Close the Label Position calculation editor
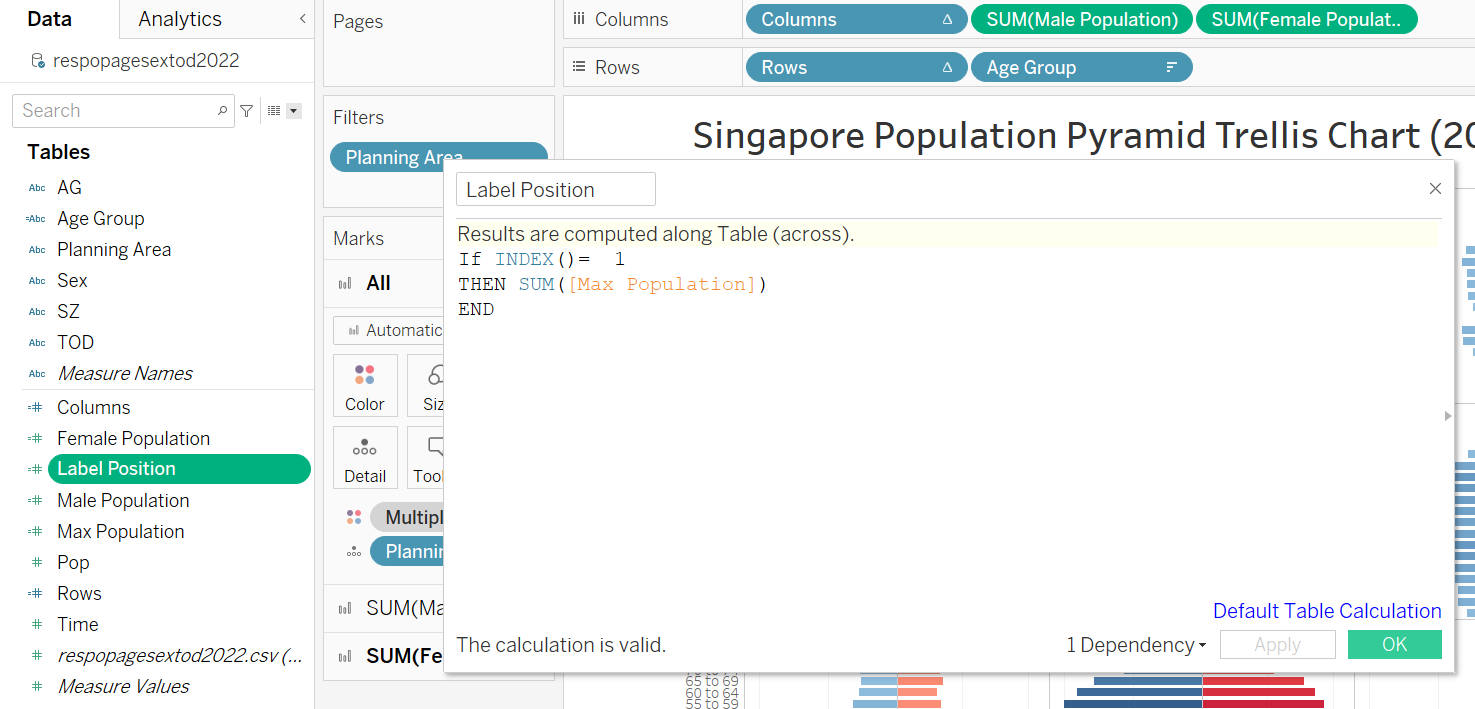 (x=1435, y=189)
